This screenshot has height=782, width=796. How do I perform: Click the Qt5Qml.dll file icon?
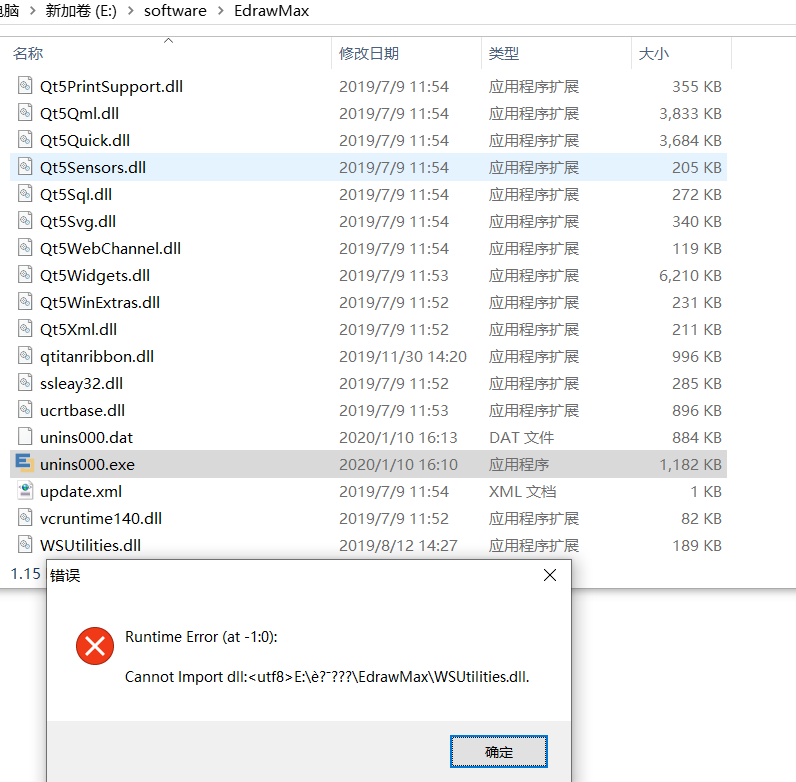tap(25, 113)
